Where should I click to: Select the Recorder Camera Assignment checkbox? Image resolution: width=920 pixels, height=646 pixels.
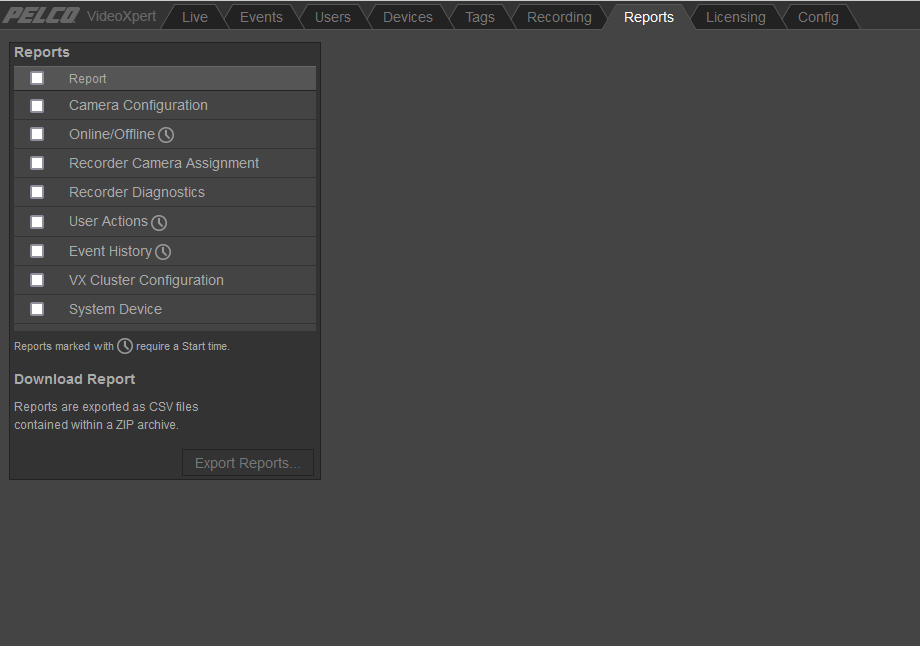37,163
